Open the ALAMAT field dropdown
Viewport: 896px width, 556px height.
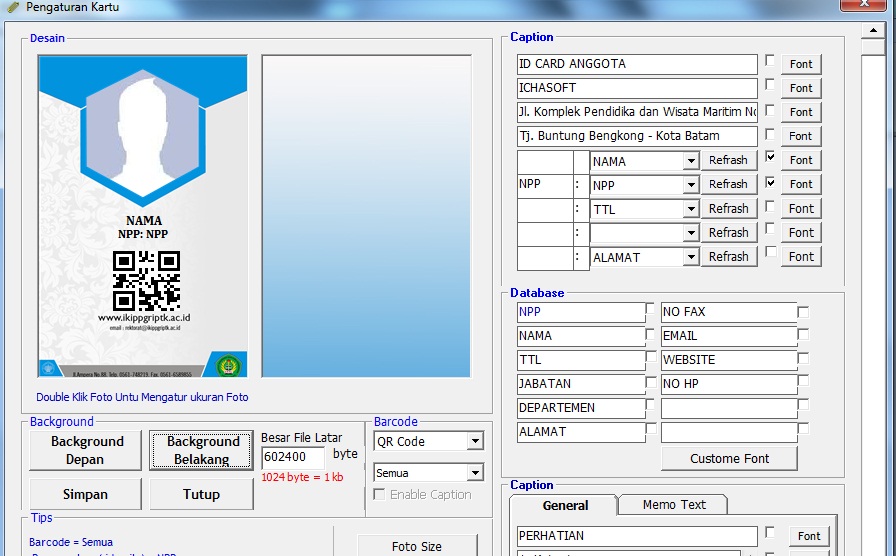tap(691, 257)
